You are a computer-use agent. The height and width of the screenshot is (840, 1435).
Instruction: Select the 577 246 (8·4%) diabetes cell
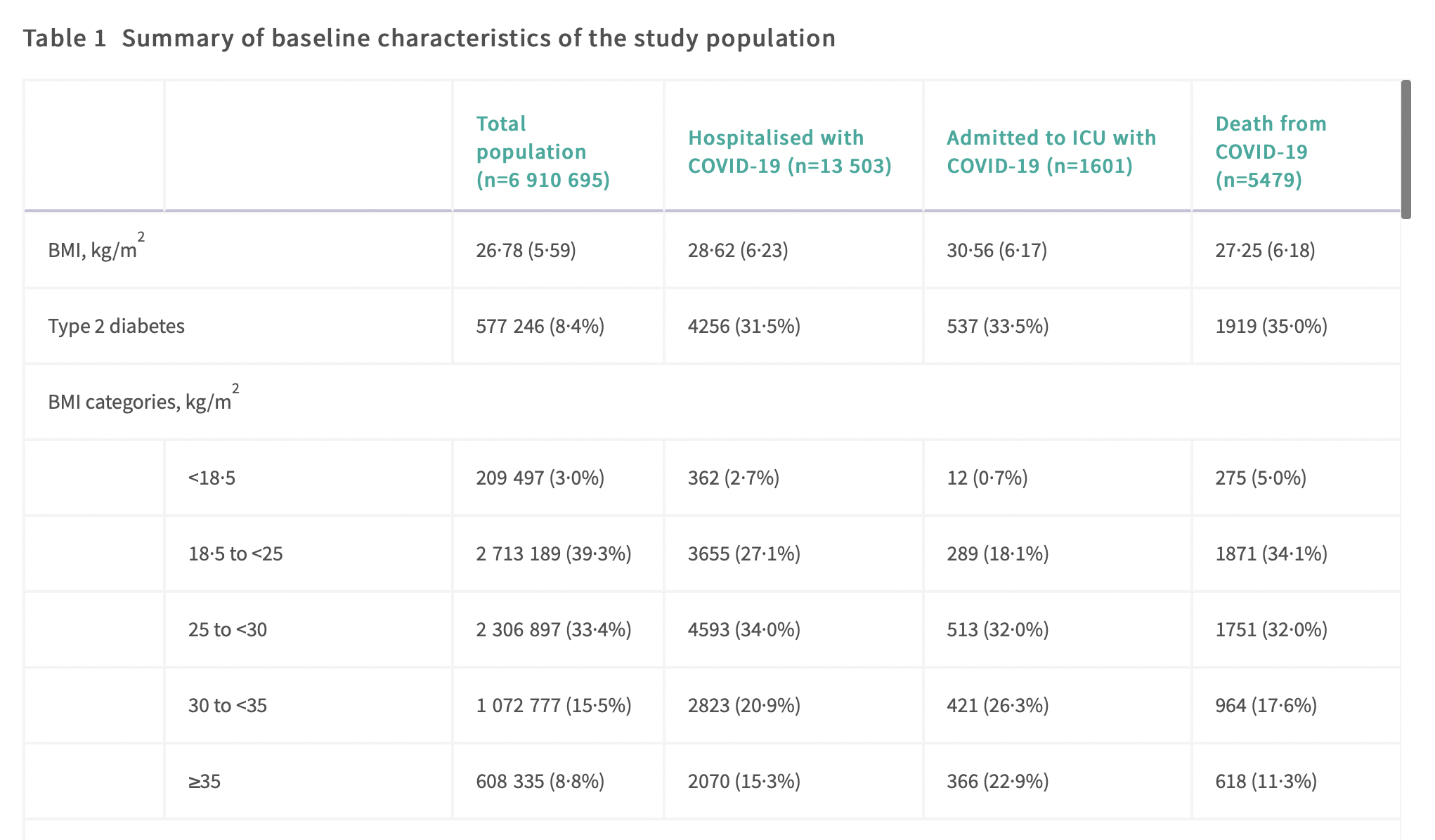(x=540, y=326)
